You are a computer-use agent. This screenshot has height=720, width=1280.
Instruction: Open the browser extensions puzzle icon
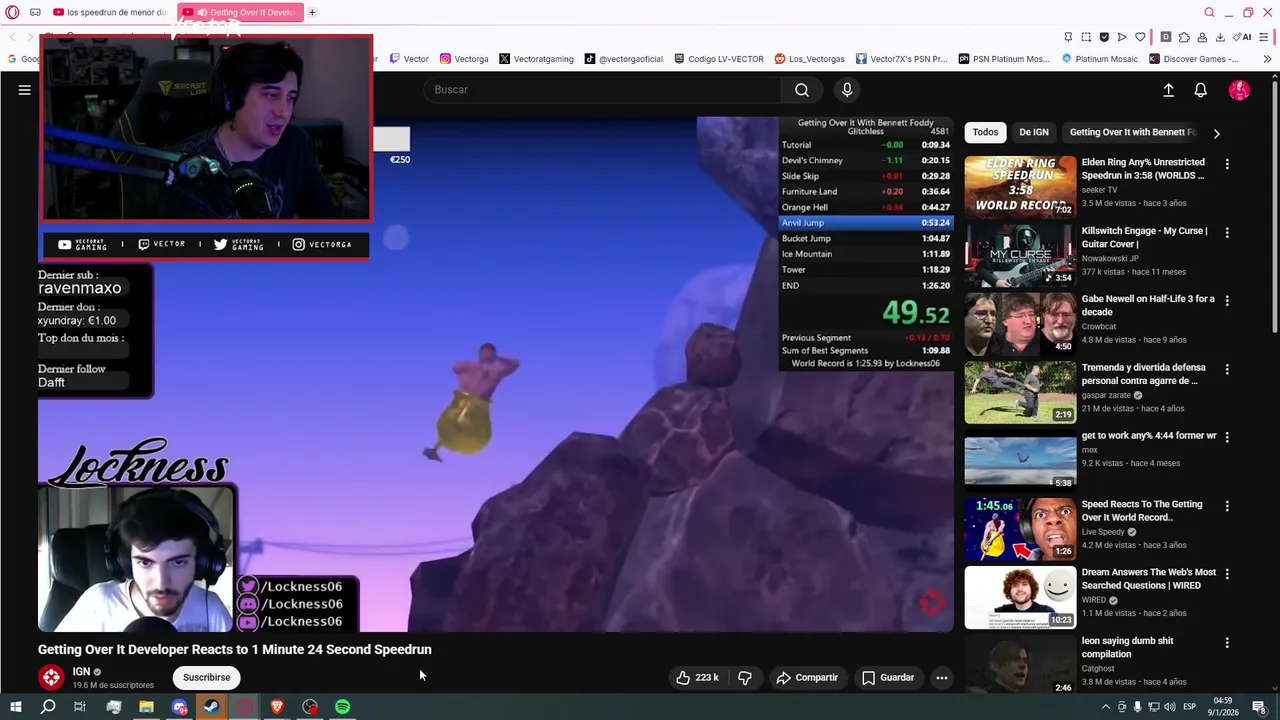pyautogui.click(x=1184, y=37)
